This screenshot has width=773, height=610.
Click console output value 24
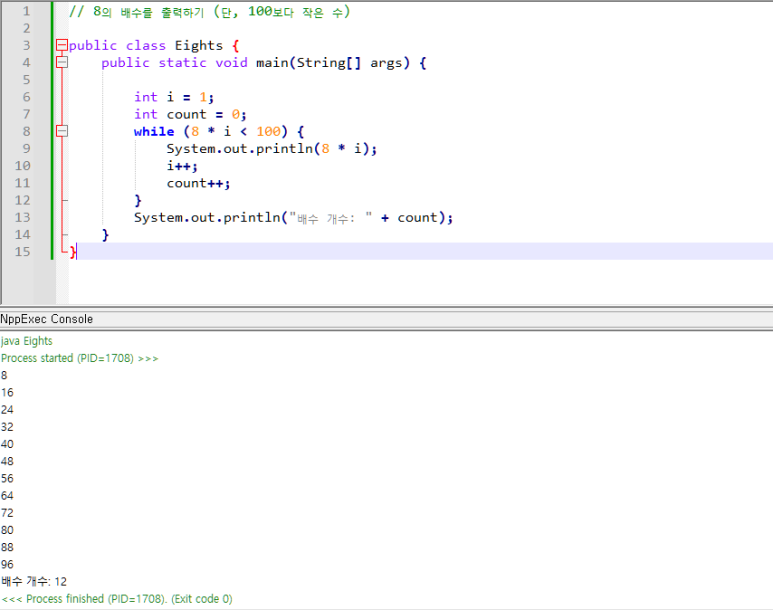click(x=7, y=410)
